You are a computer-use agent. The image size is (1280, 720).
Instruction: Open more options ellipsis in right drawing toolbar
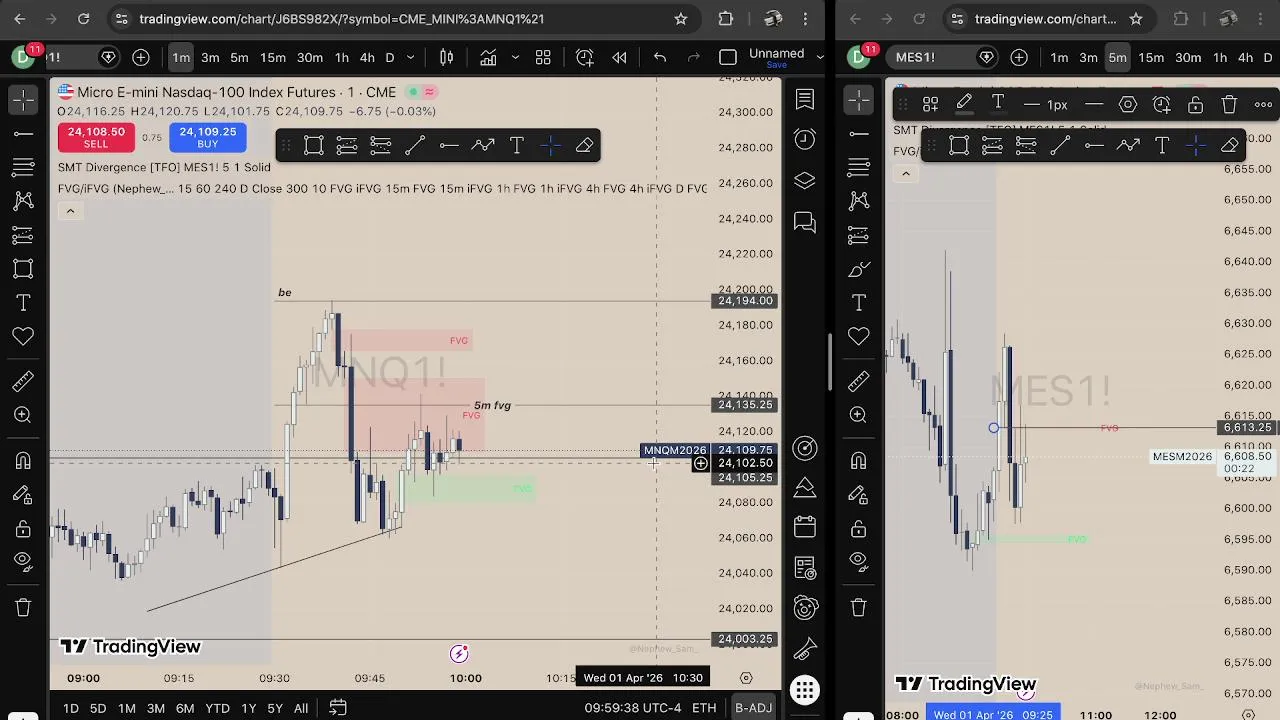pos(1263,104)
